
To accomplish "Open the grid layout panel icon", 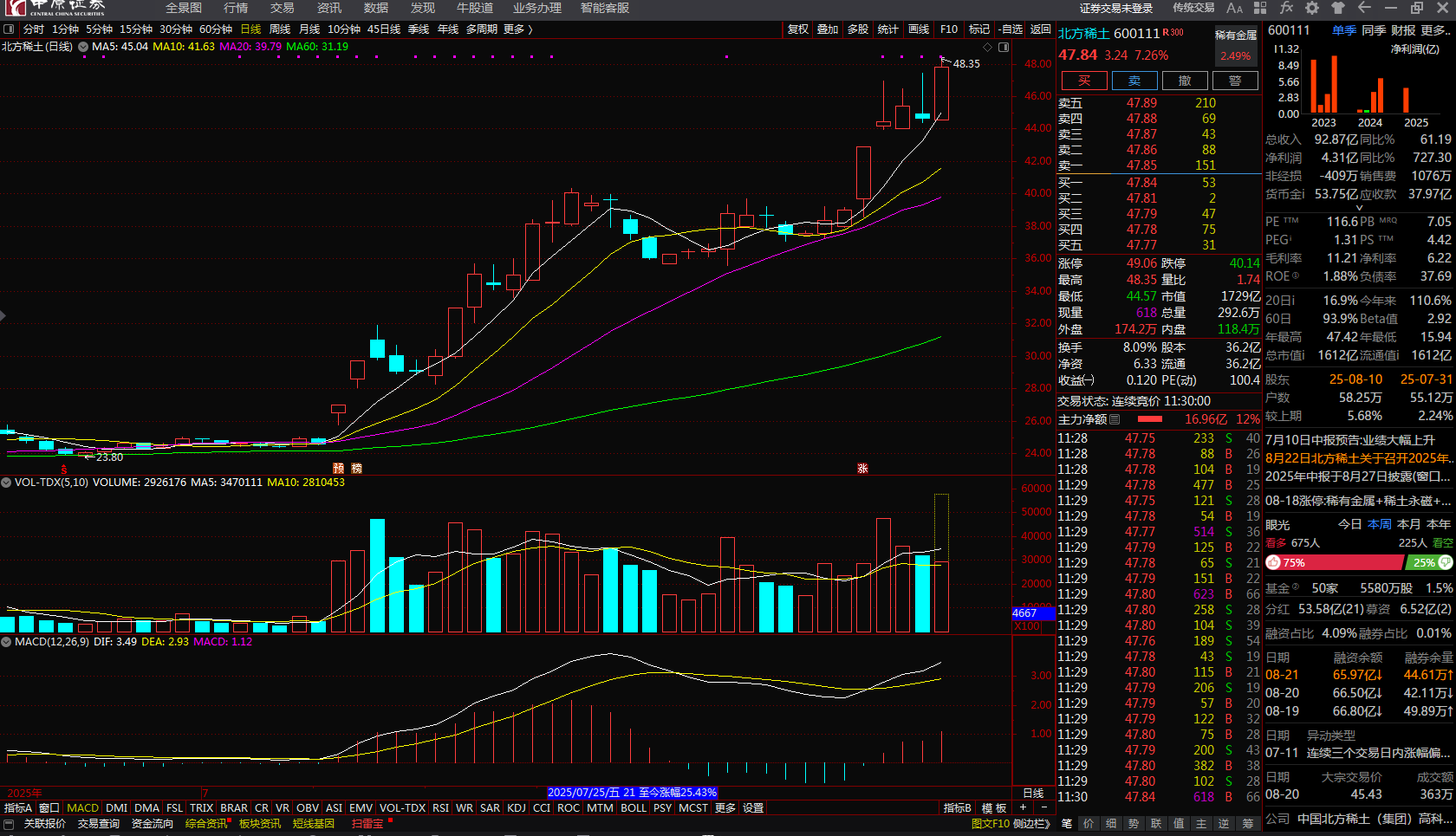I will [1260, 8].
